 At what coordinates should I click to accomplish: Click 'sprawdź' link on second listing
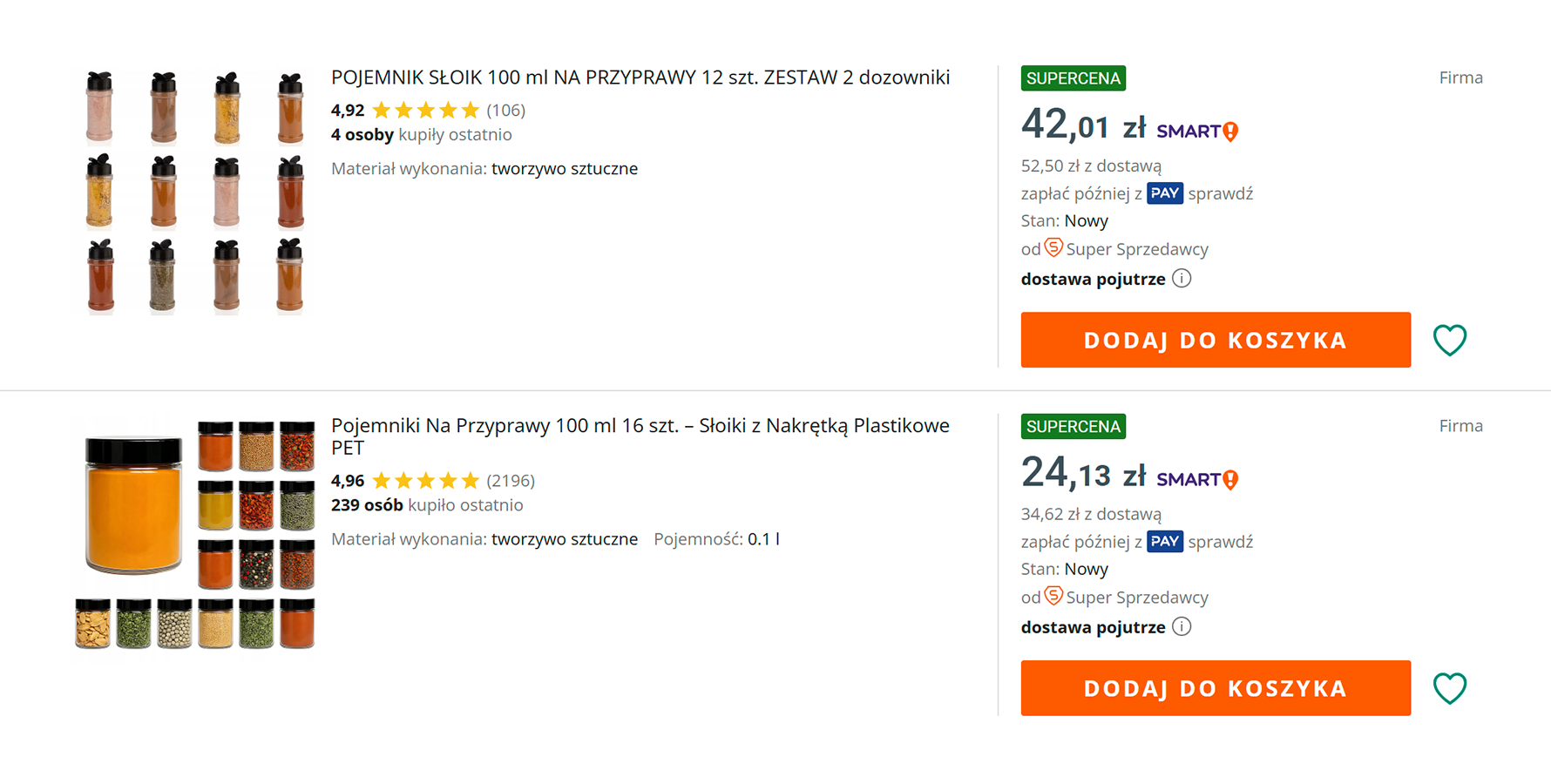(x=1220, y=542)
